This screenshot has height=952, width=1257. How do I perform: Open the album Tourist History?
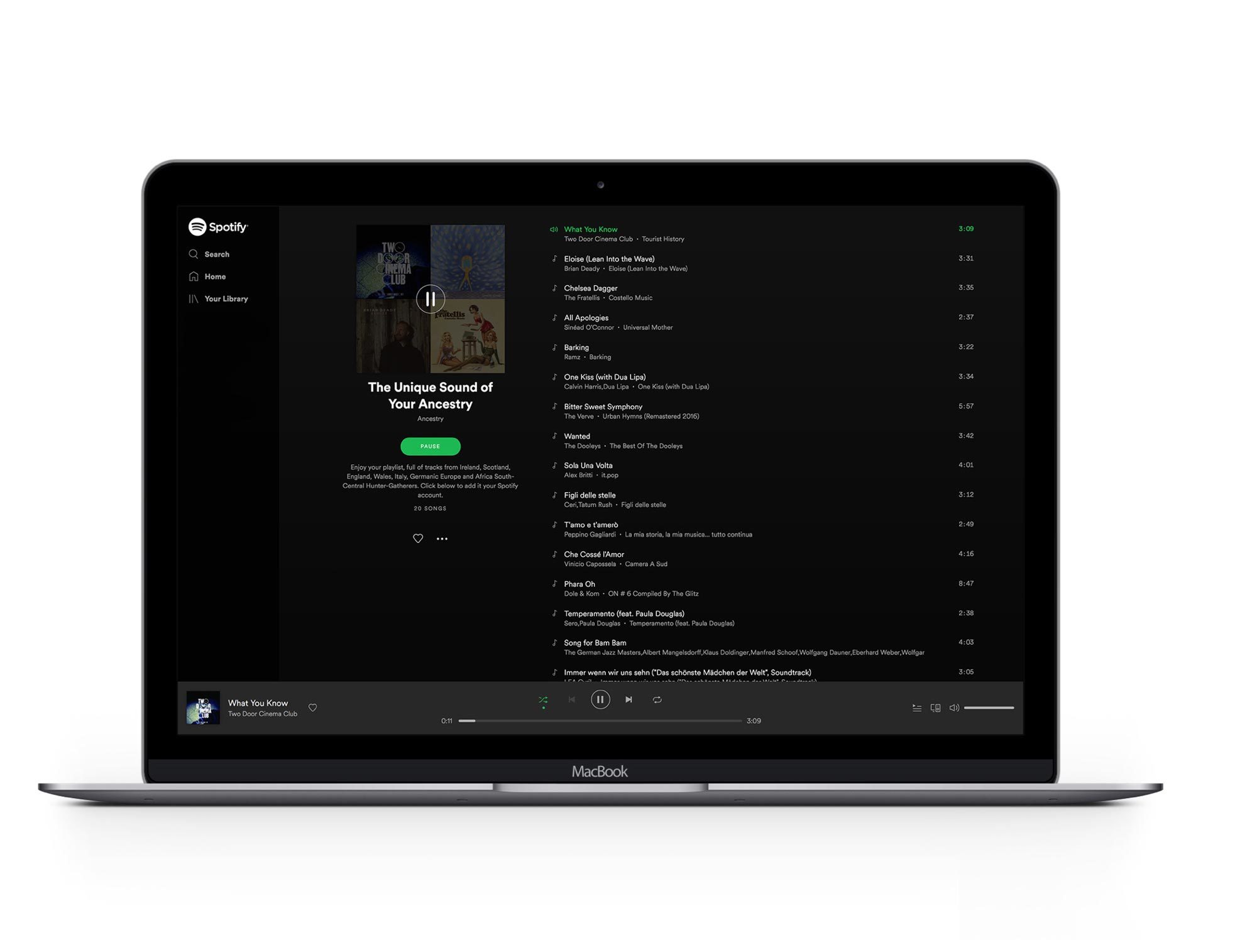[x=663, y=239]
